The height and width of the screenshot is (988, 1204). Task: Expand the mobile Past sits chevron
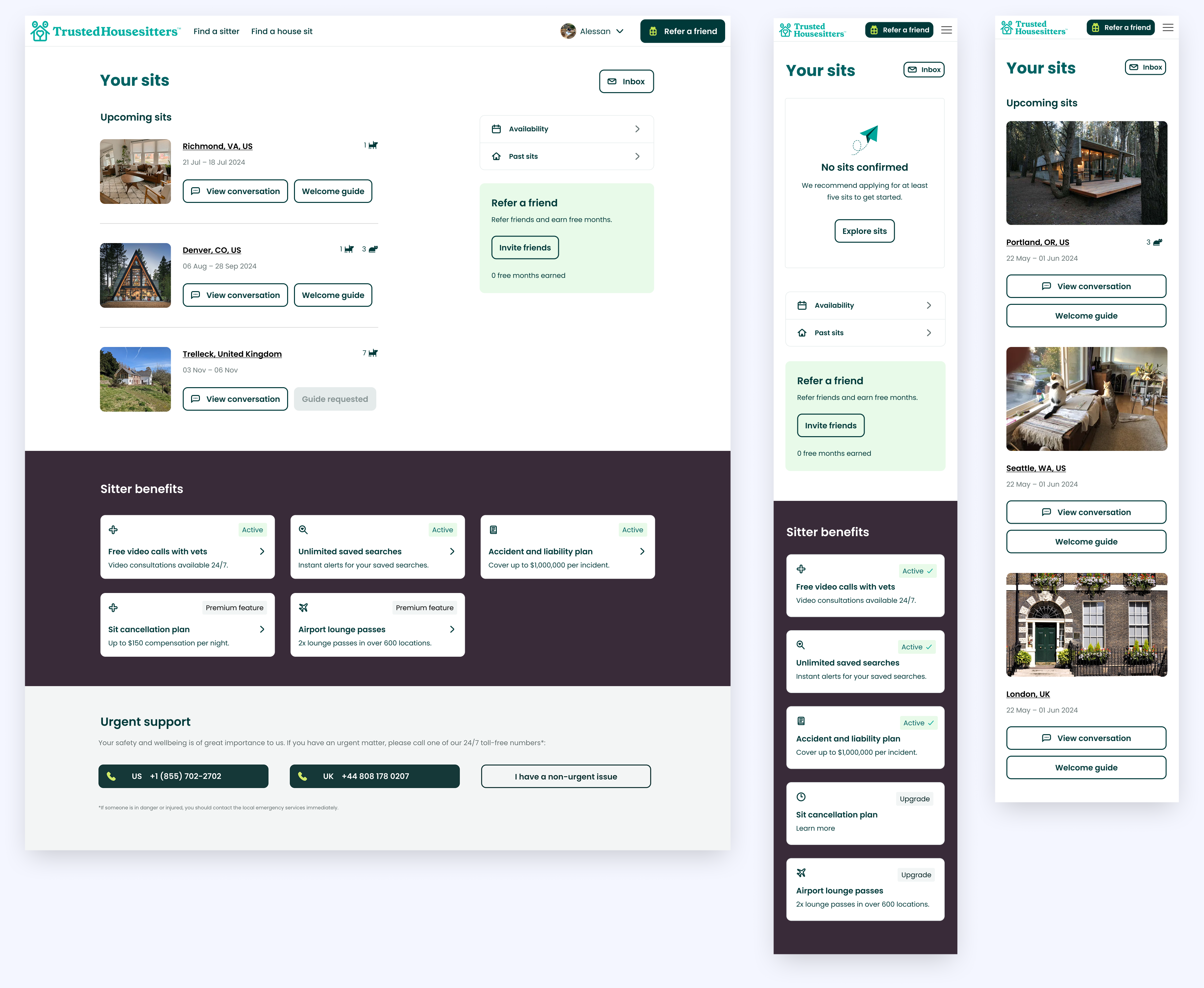pos(929,333)
